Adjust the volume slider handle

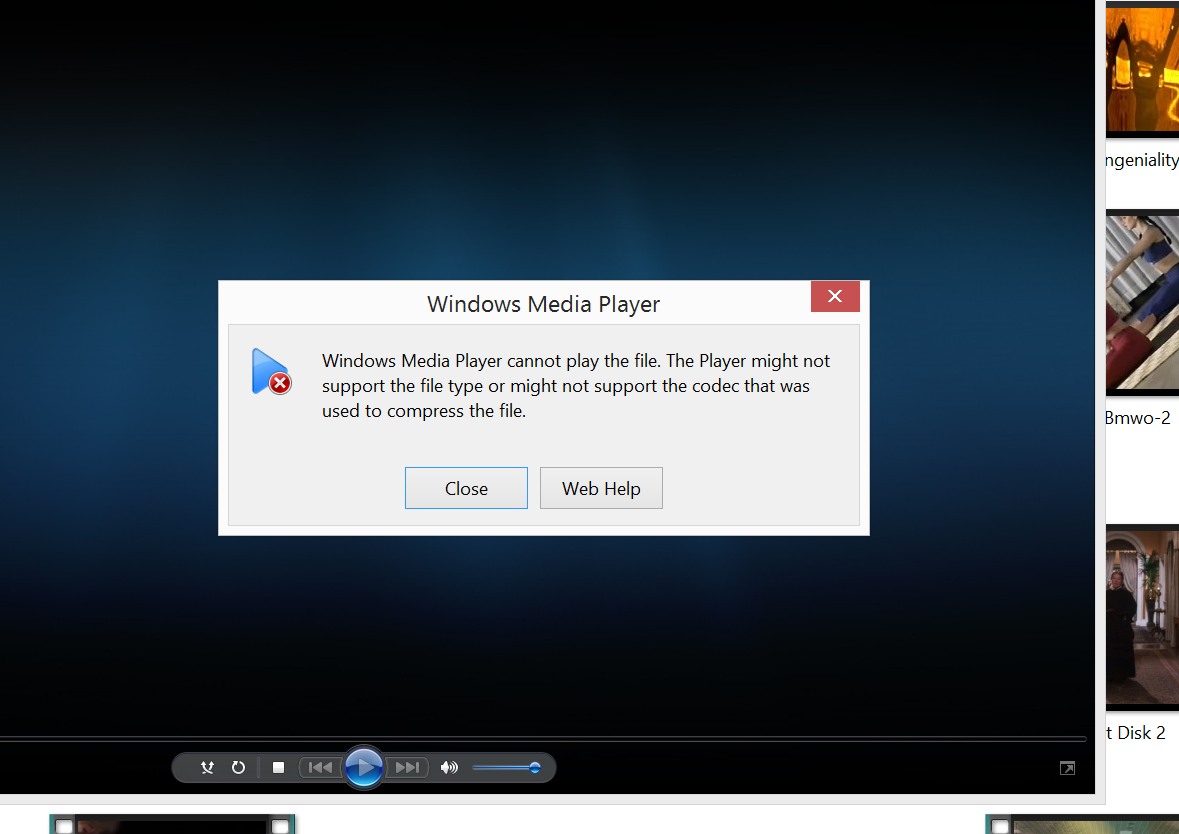click(535, 768)
